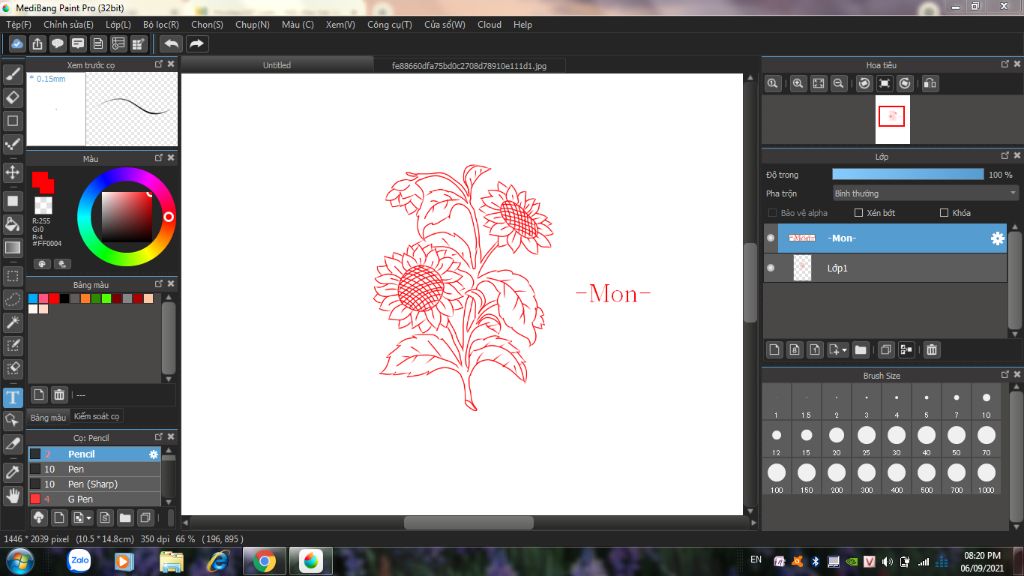
Task: Open the Pha trộn blend mode dropdown
Action: point(925,193)
